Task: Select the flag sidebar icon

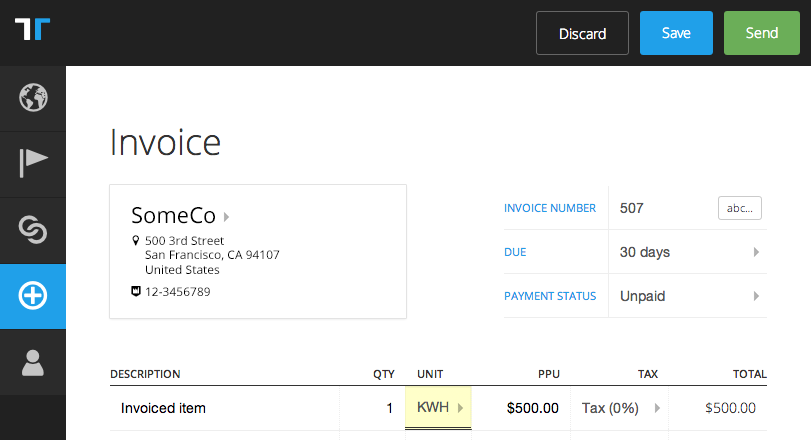Action: point(33,163)
